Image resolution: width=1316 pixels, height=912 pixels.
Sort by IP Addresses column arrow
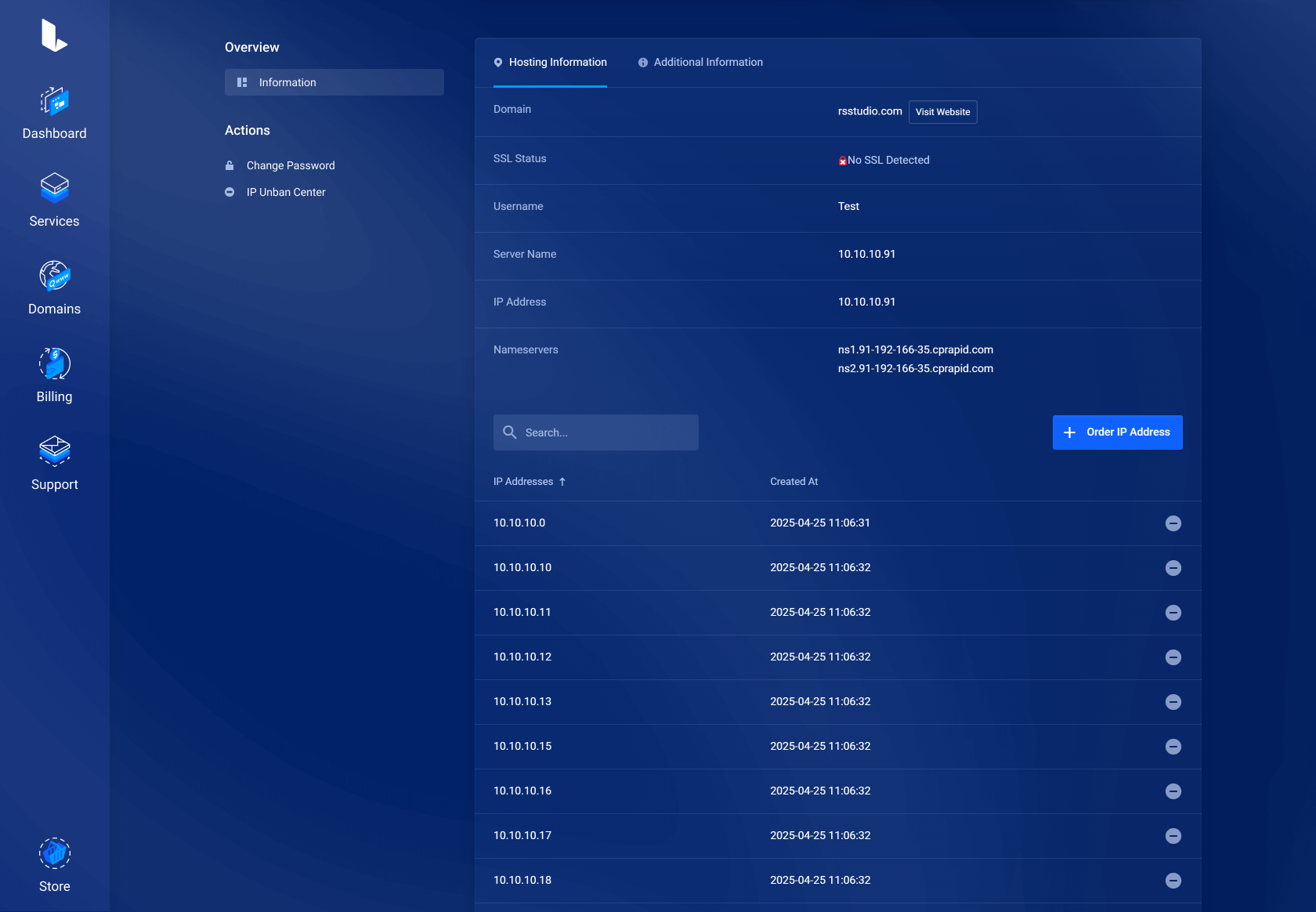click(x=562, y=482)
